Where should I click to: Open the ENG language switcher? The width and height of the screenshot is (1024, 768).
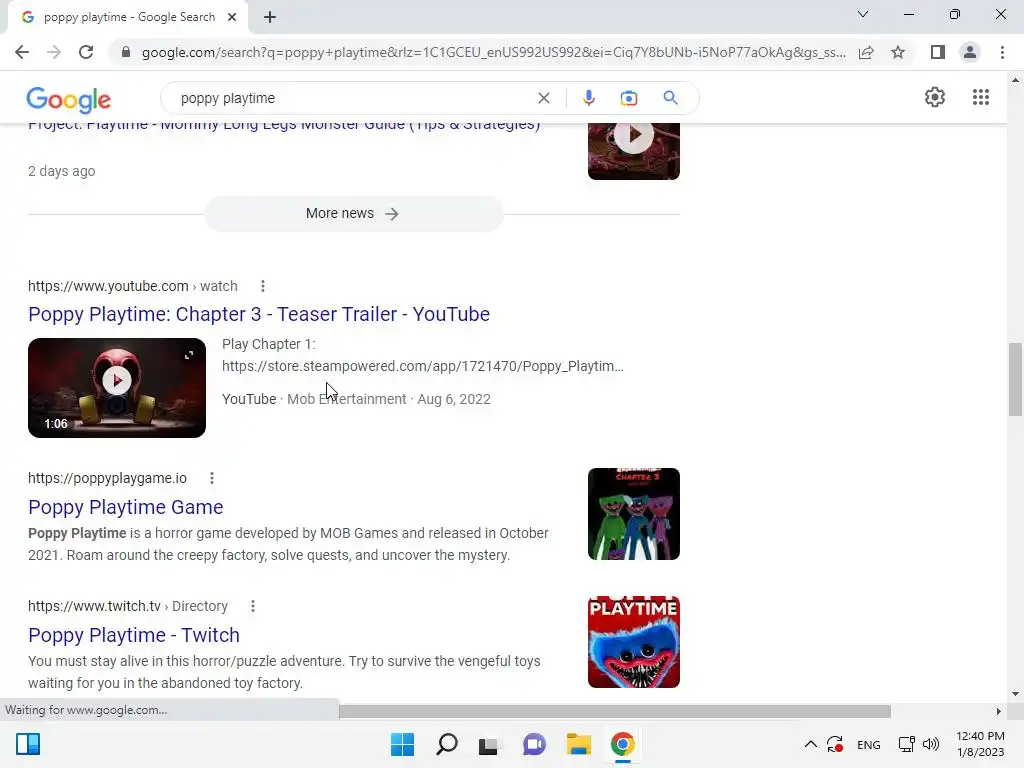869,744
